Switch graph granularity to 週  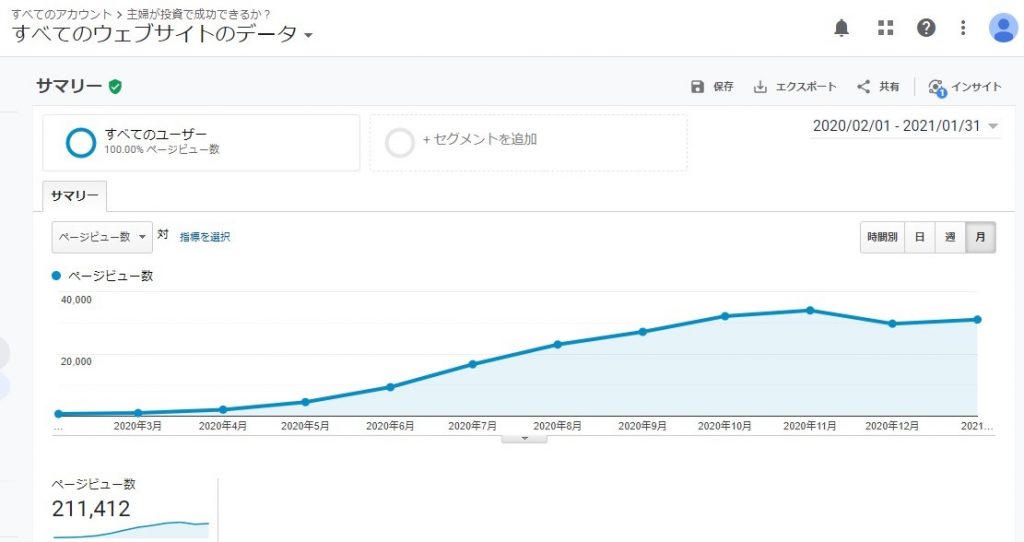coord(950,237)
